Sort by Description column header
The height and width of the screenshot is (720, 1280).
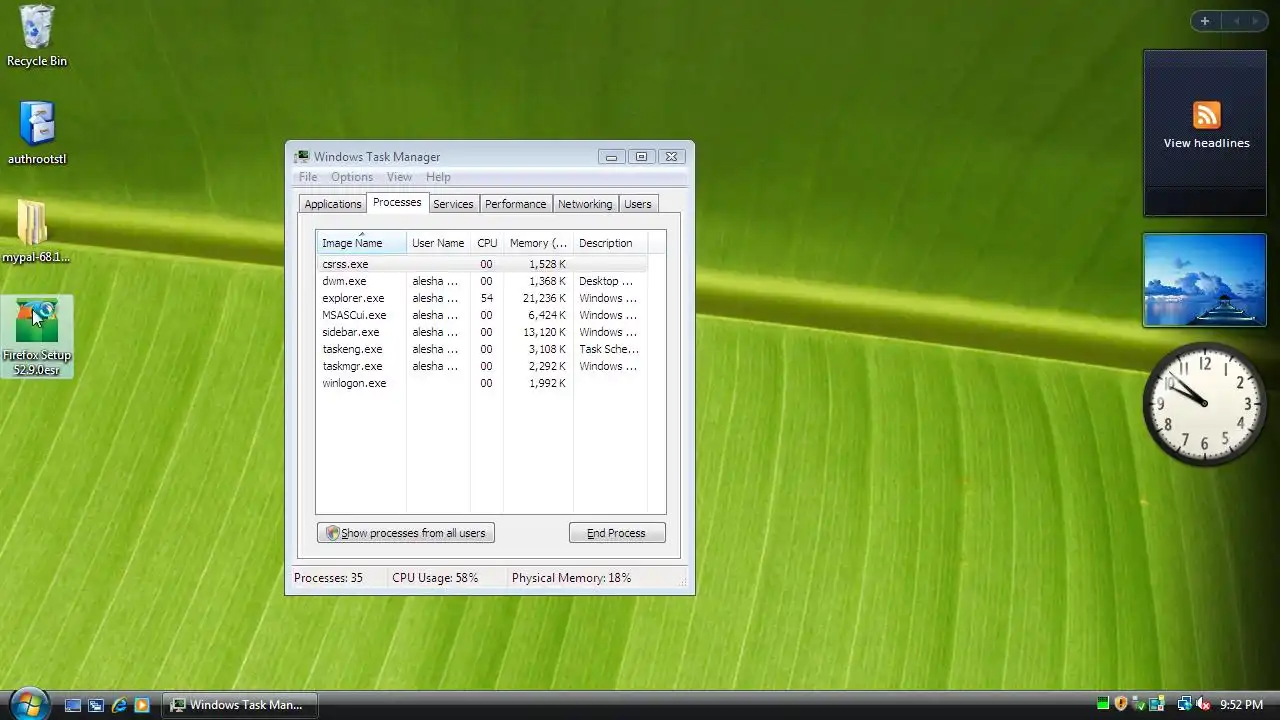click(x=610, y=243)
